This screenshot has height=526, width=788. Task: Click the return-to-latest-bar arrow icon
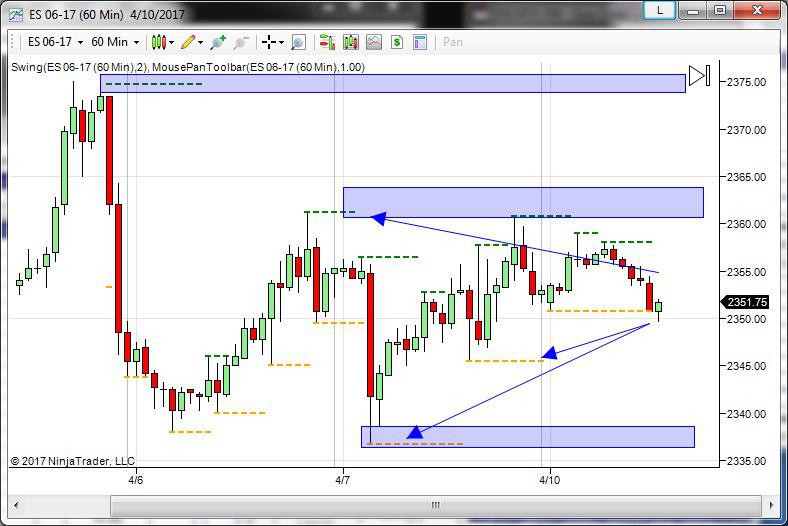699,75
